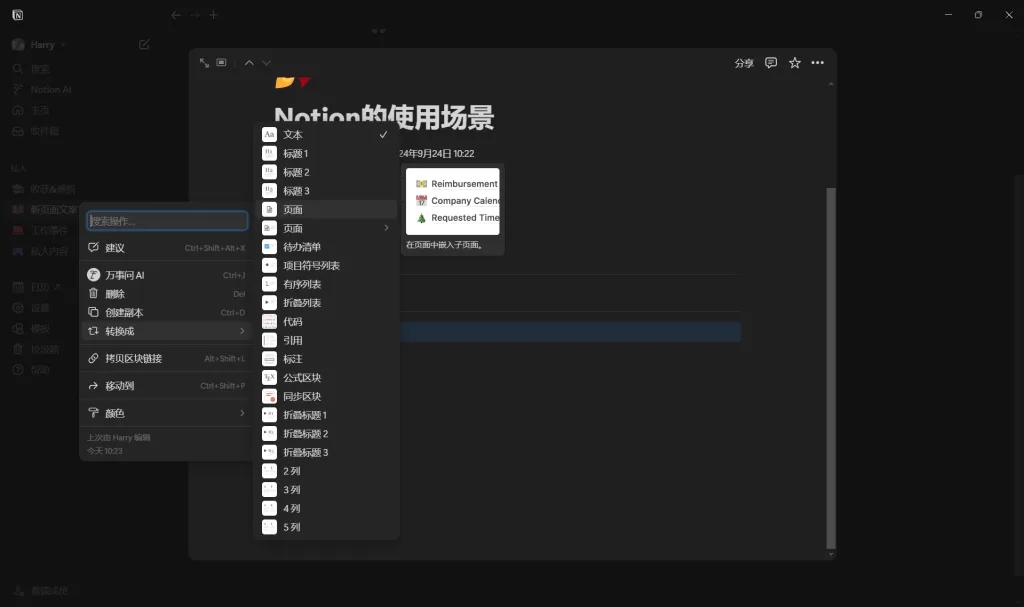Click the scrollbar up arrow
1024x607 pixels.
pos(831,84)
